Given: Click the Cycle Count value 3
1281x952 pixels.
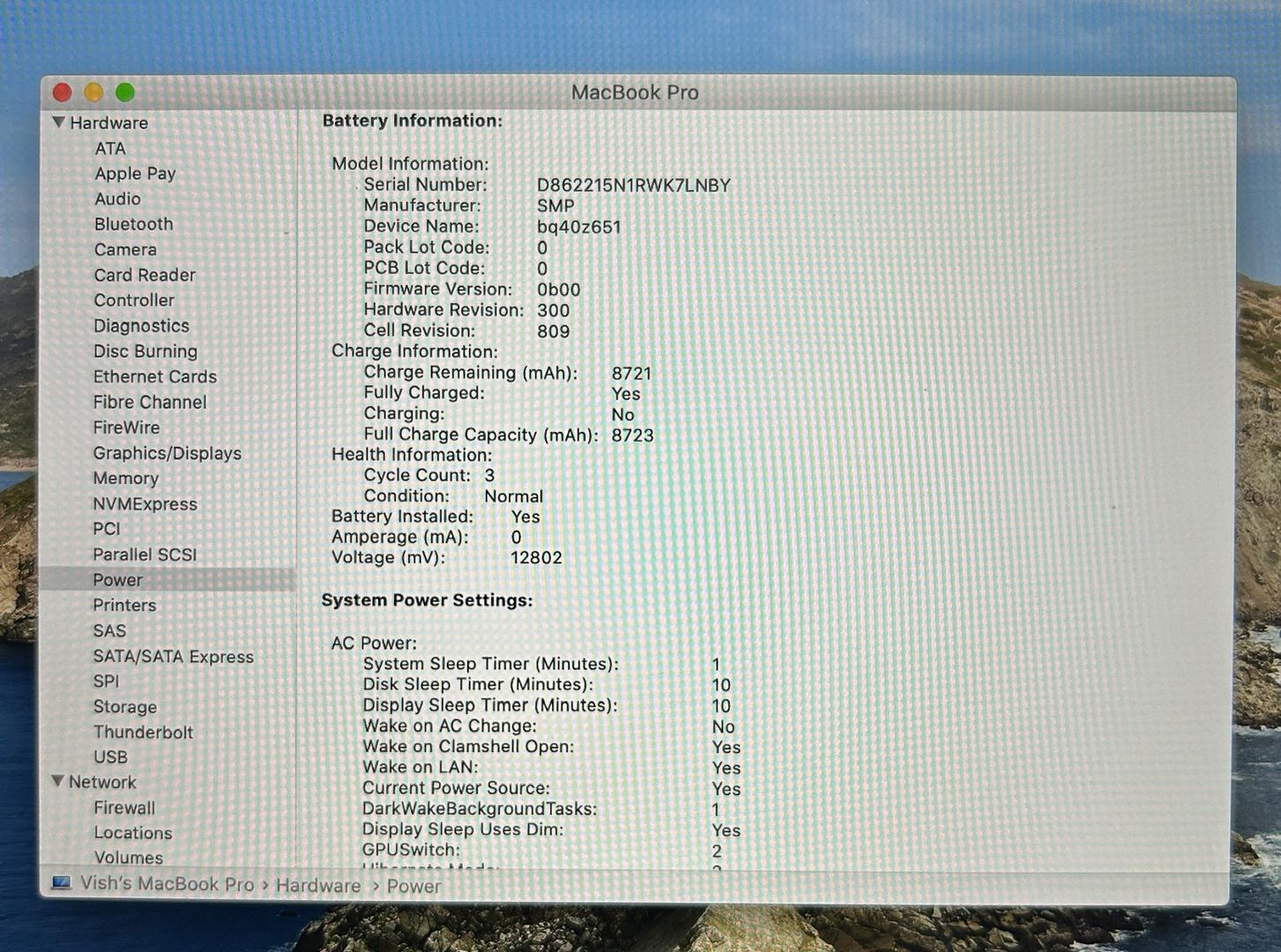Looking at the screenshot, I should coord(489,475).
